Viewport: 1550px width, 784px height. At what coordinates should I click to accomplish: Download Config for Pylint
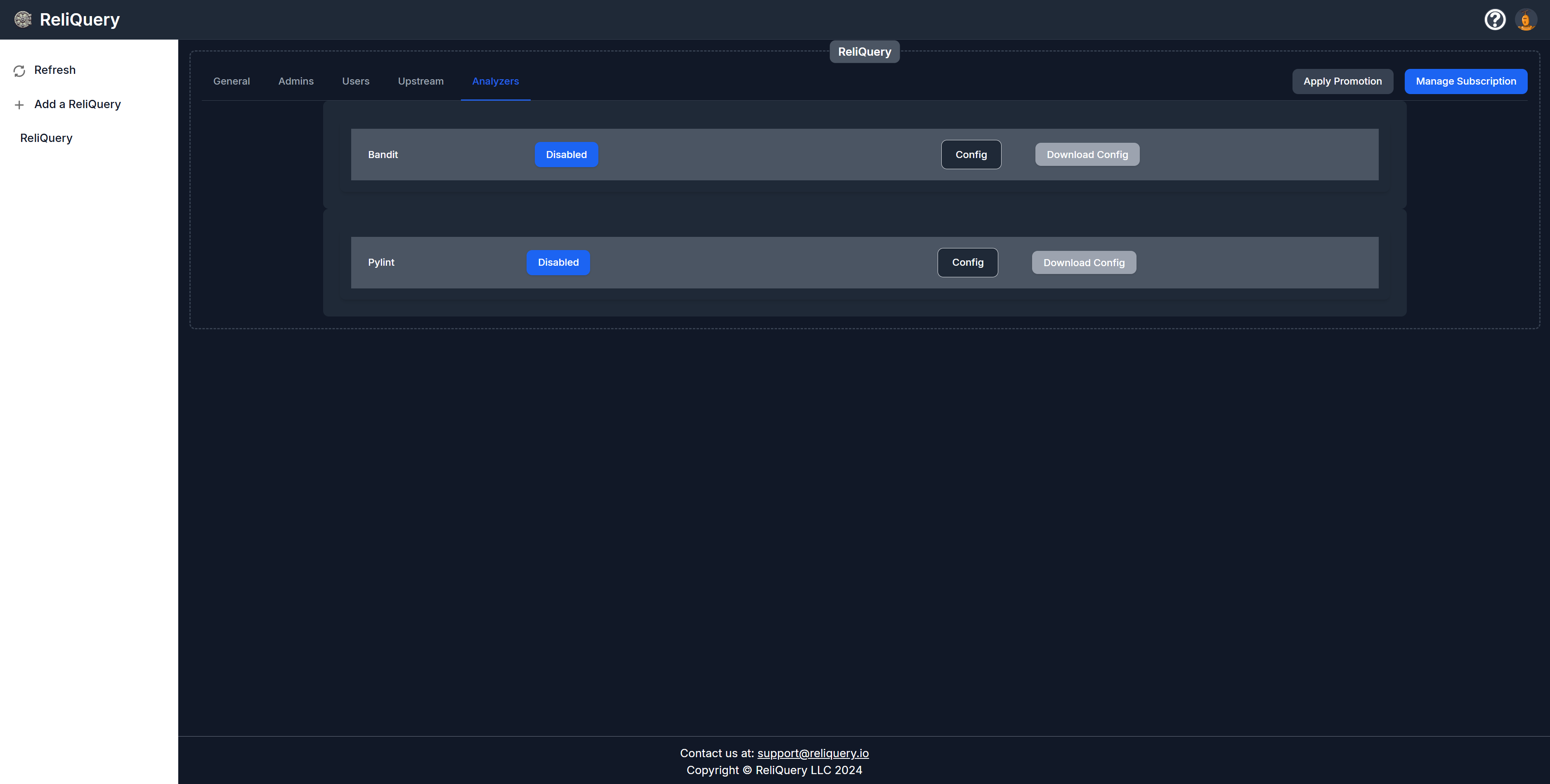[x=1083, y=262]
